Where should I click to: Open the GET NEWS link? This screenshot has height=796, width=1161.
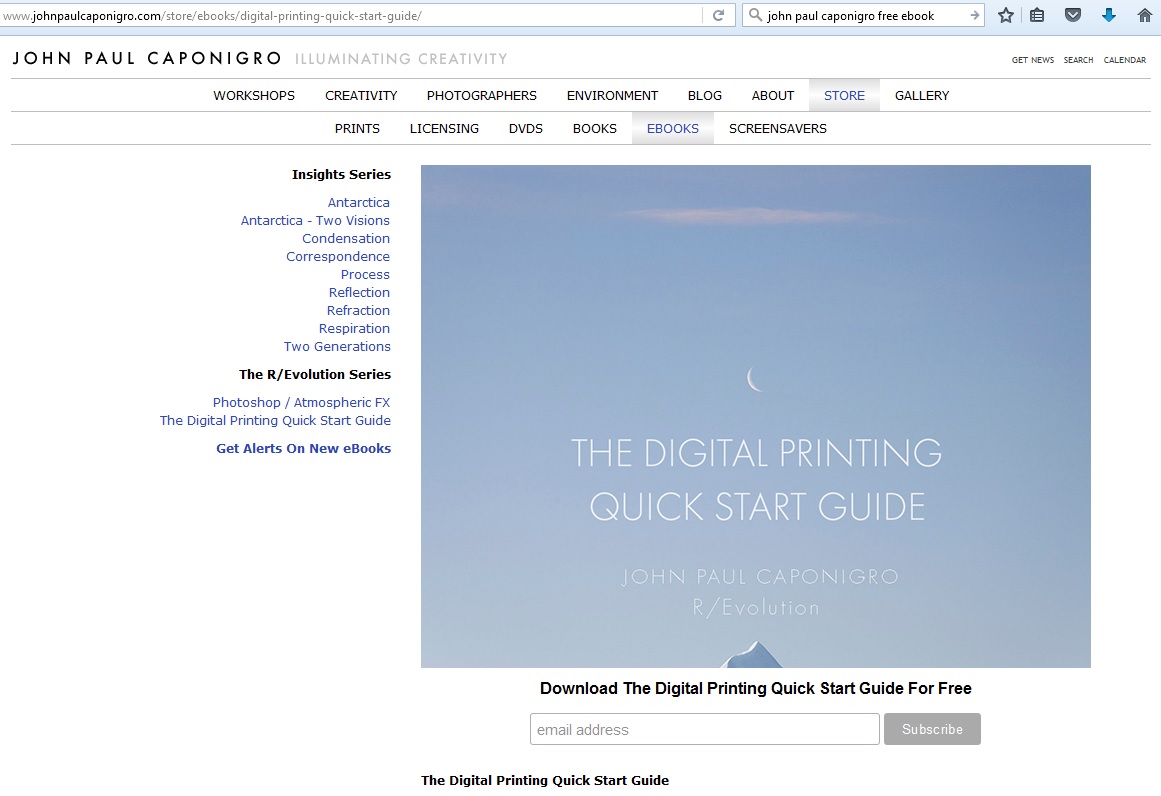click(1033, 60)
